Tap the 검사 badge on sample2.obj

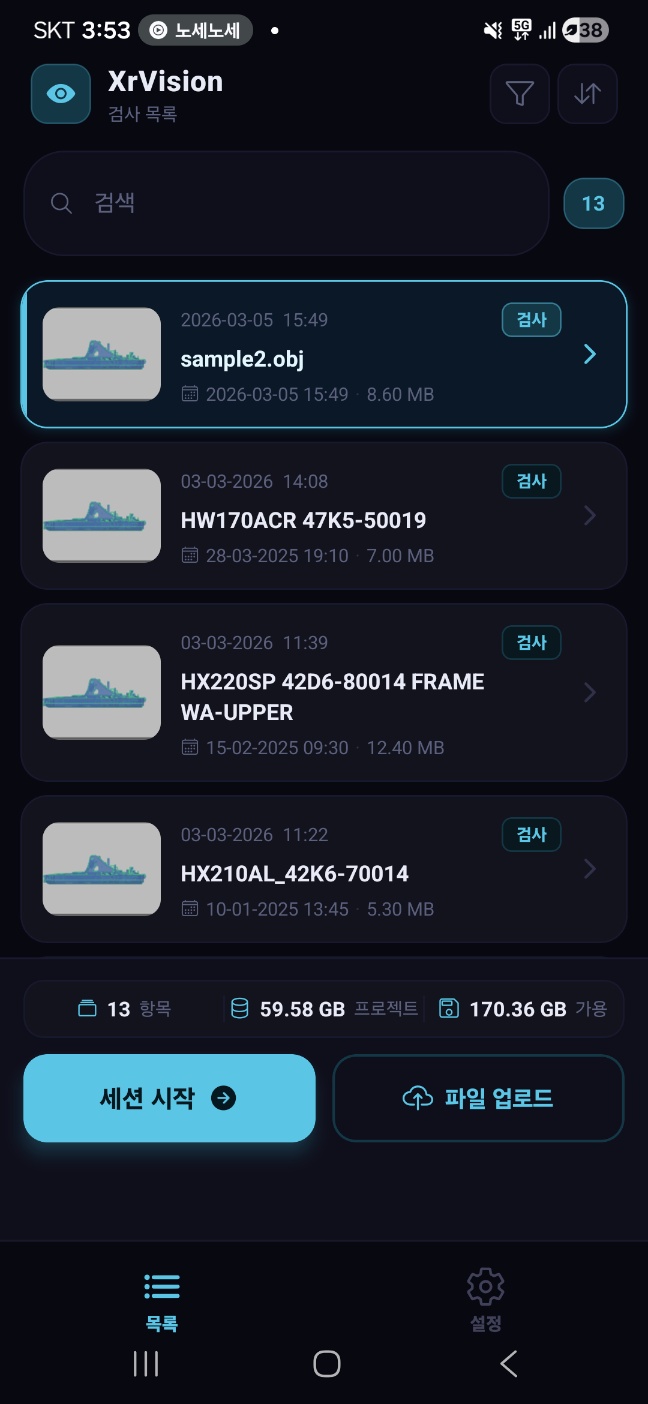[531, 320]
